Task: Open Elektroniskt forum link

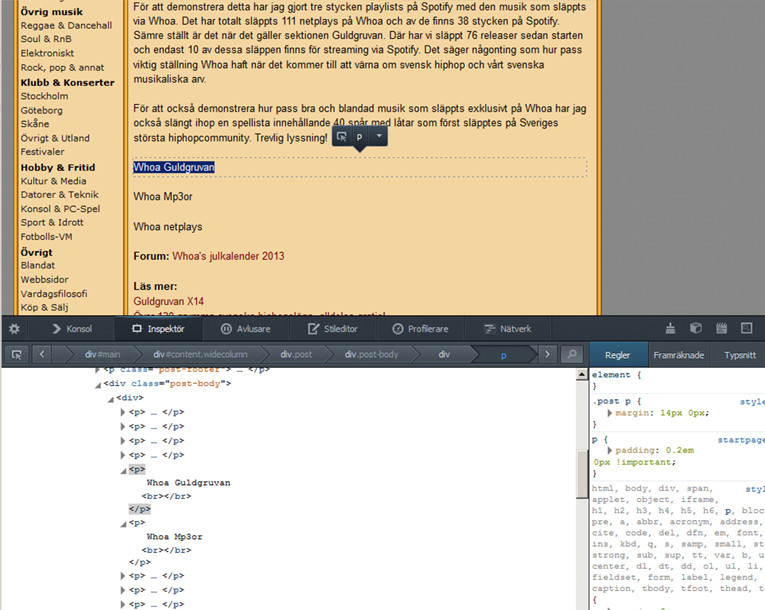Action: (x=47, y=53)
